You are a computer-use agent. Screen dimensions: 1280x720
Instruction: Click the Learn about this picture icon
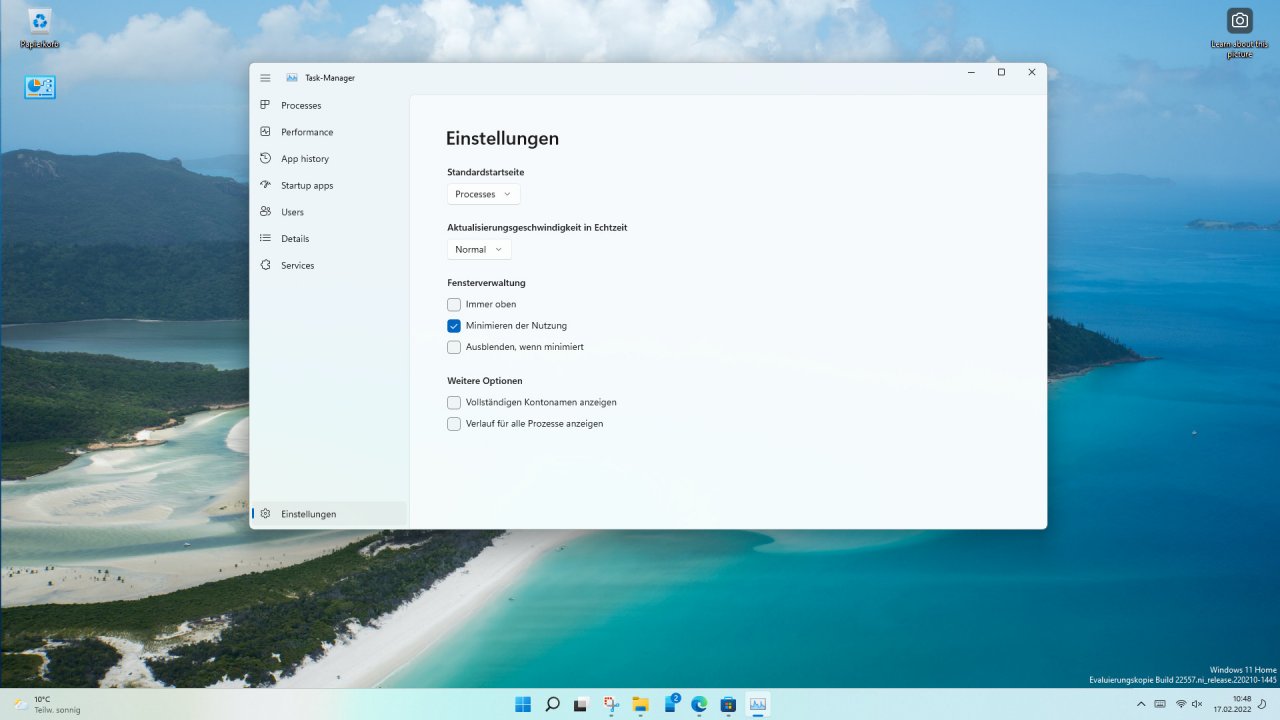(x=1240, y=20)
